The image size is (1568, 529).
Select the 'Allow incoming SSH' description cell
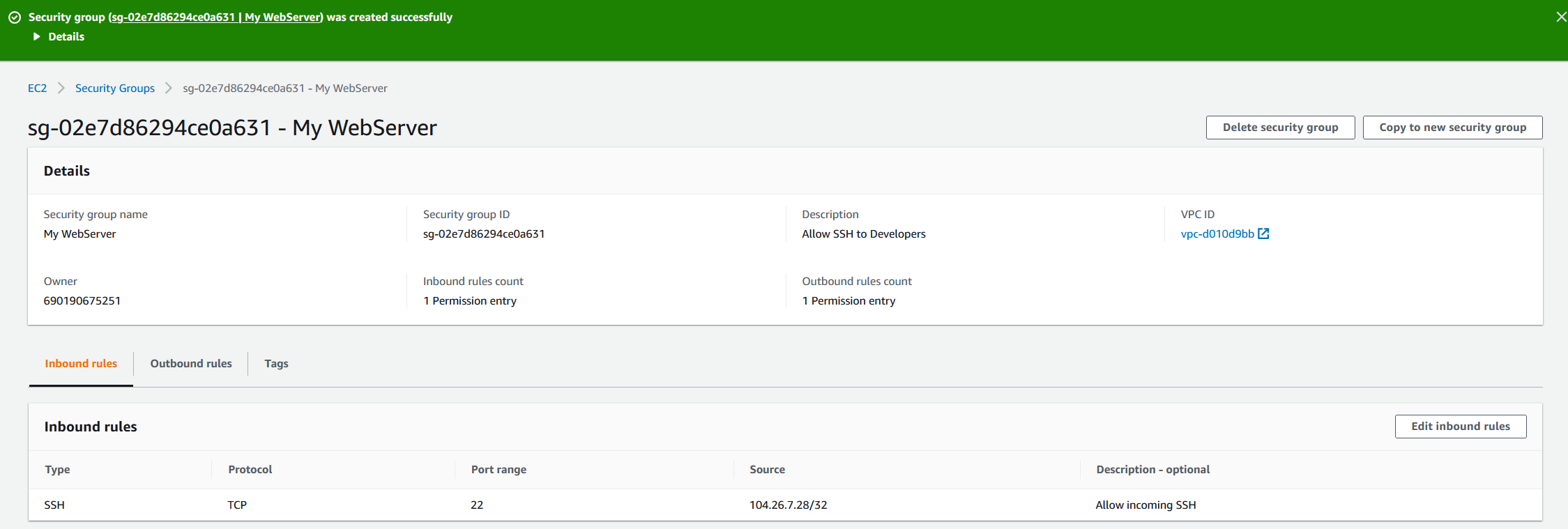pos(1145,505)
